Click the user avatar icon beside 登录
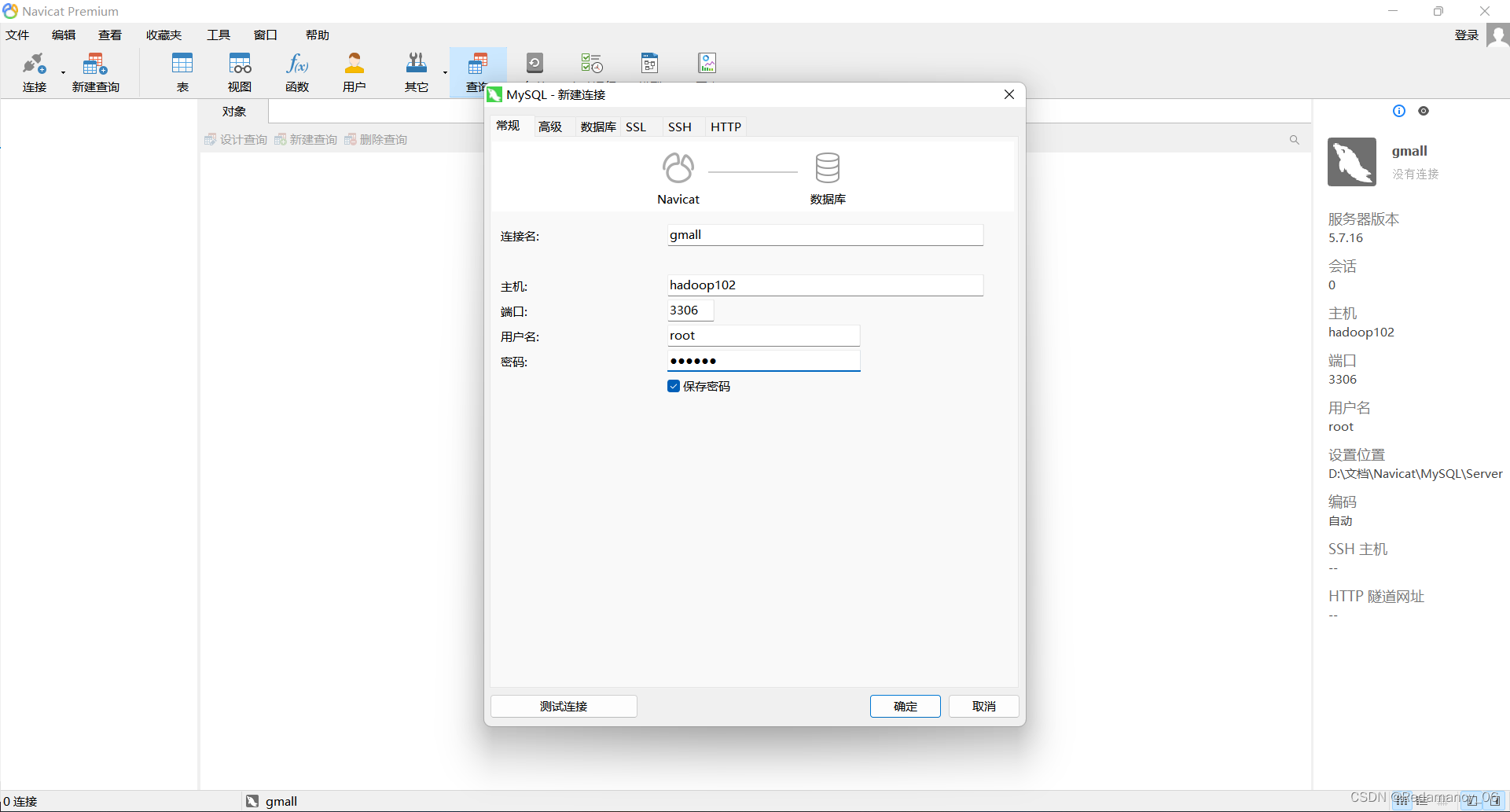This screenshot has width=1510, height=812. pyautogui.click(x=1498, y=35)
